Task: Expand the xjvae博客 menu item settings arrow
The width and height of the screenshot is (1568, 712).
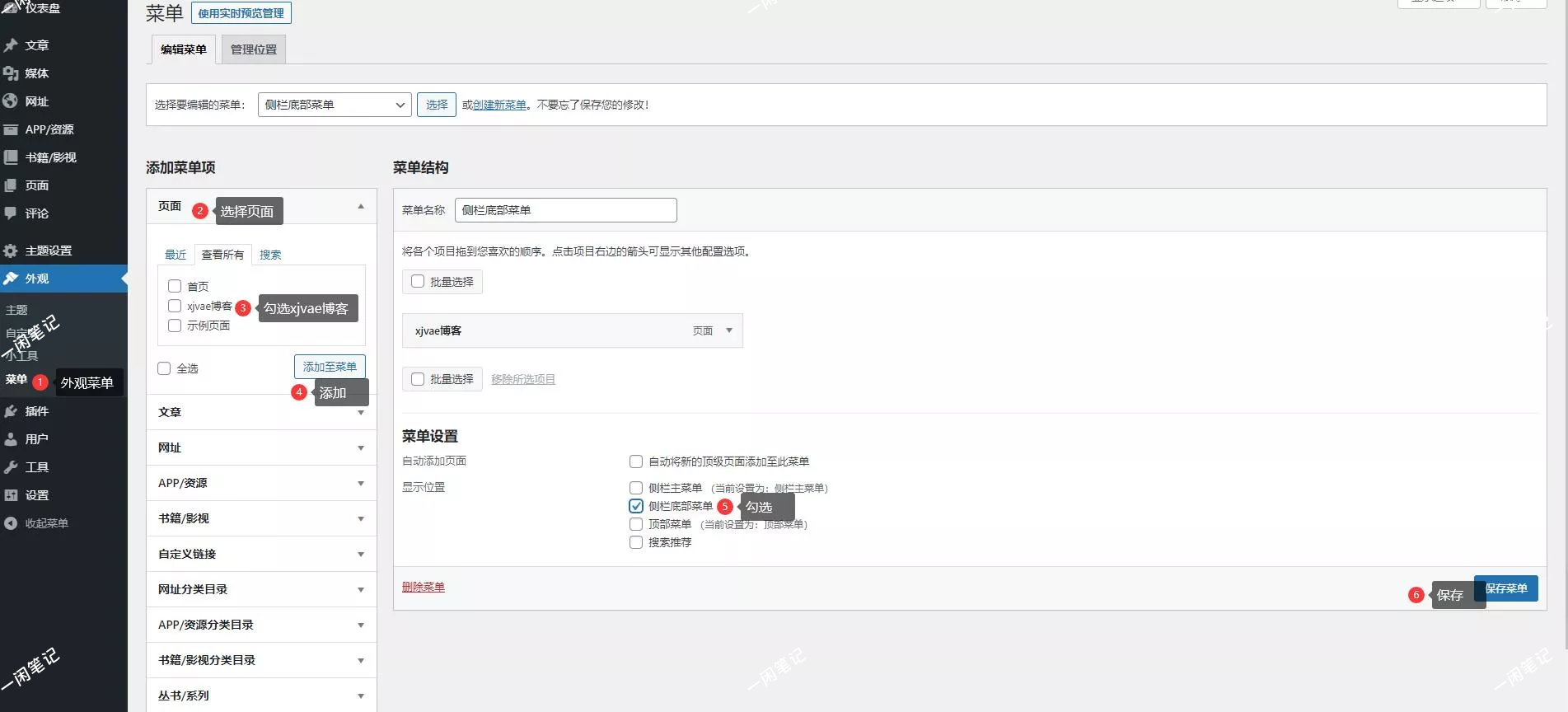Action: pos(728,330)
